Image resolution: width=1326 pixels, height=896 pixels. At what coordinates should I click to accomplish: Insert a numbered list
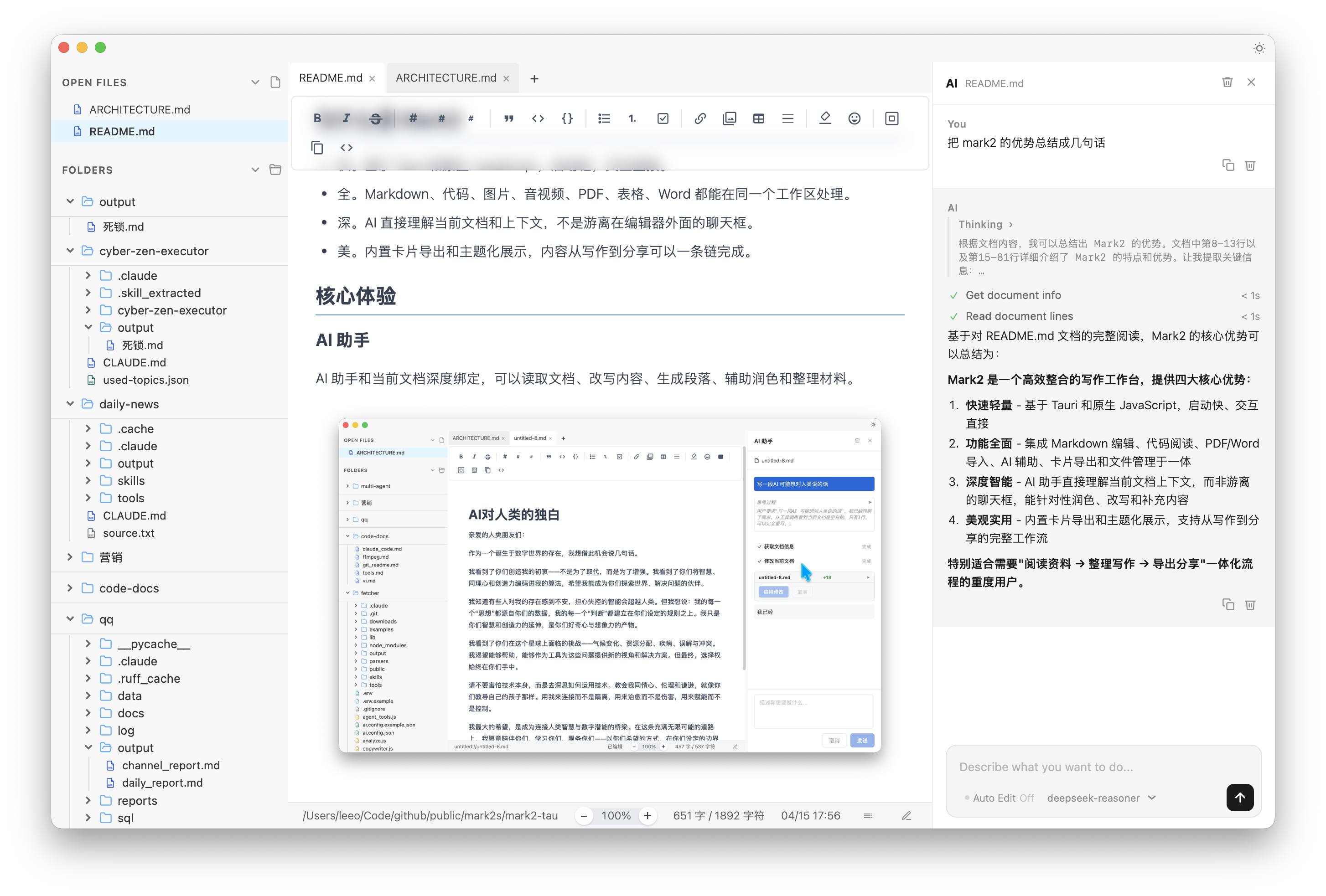coord(633,118)
